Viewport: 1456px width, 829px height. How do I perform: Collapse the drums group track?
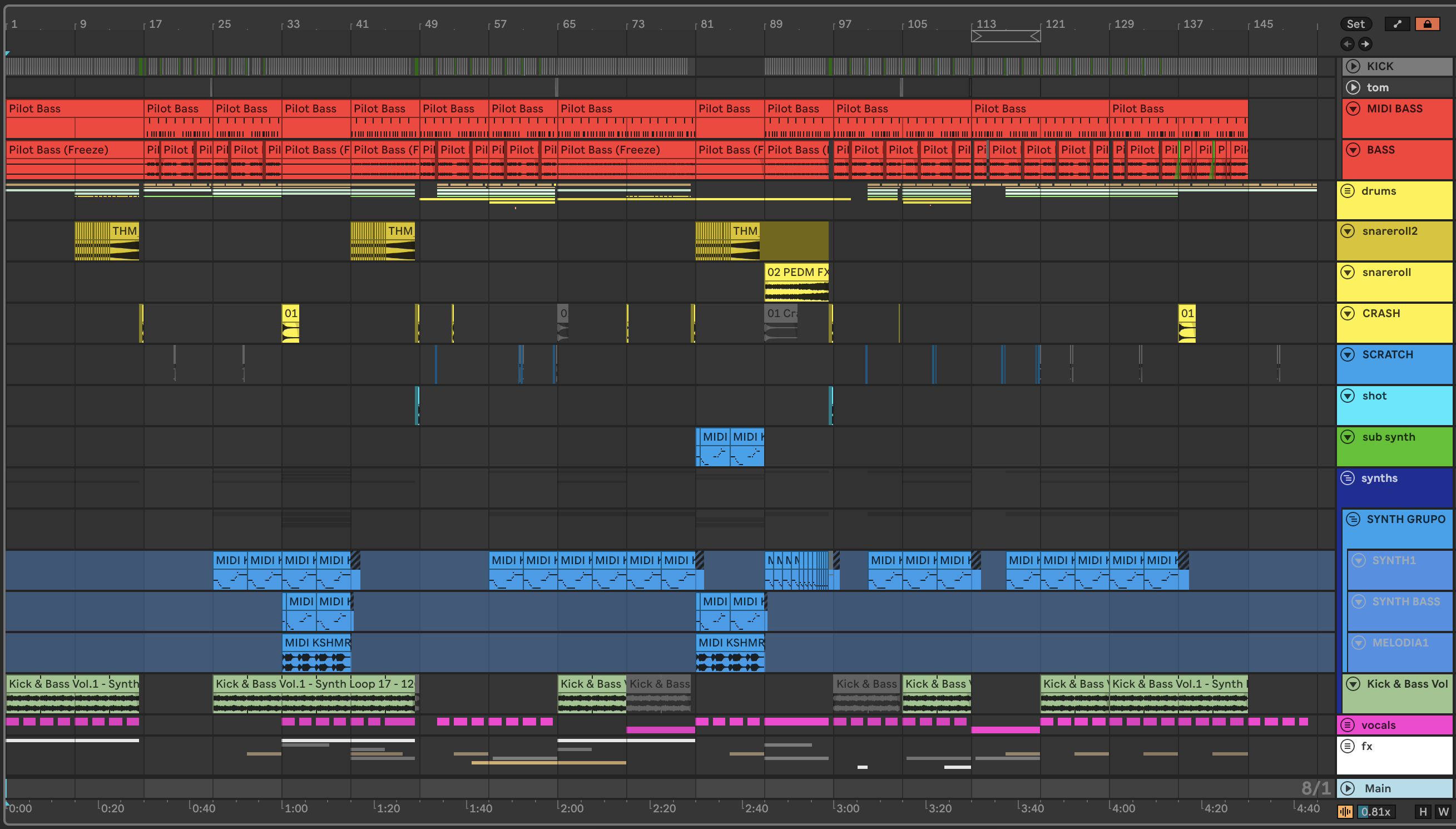pos(1348,191)
